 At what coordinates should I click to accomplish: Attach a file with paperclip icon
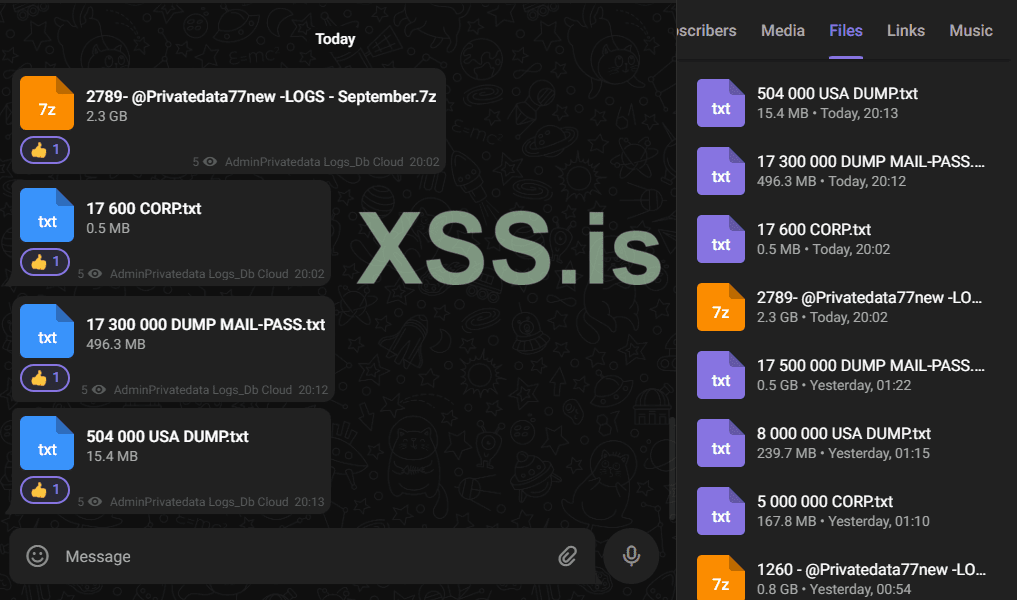click(x=568, y=556)
